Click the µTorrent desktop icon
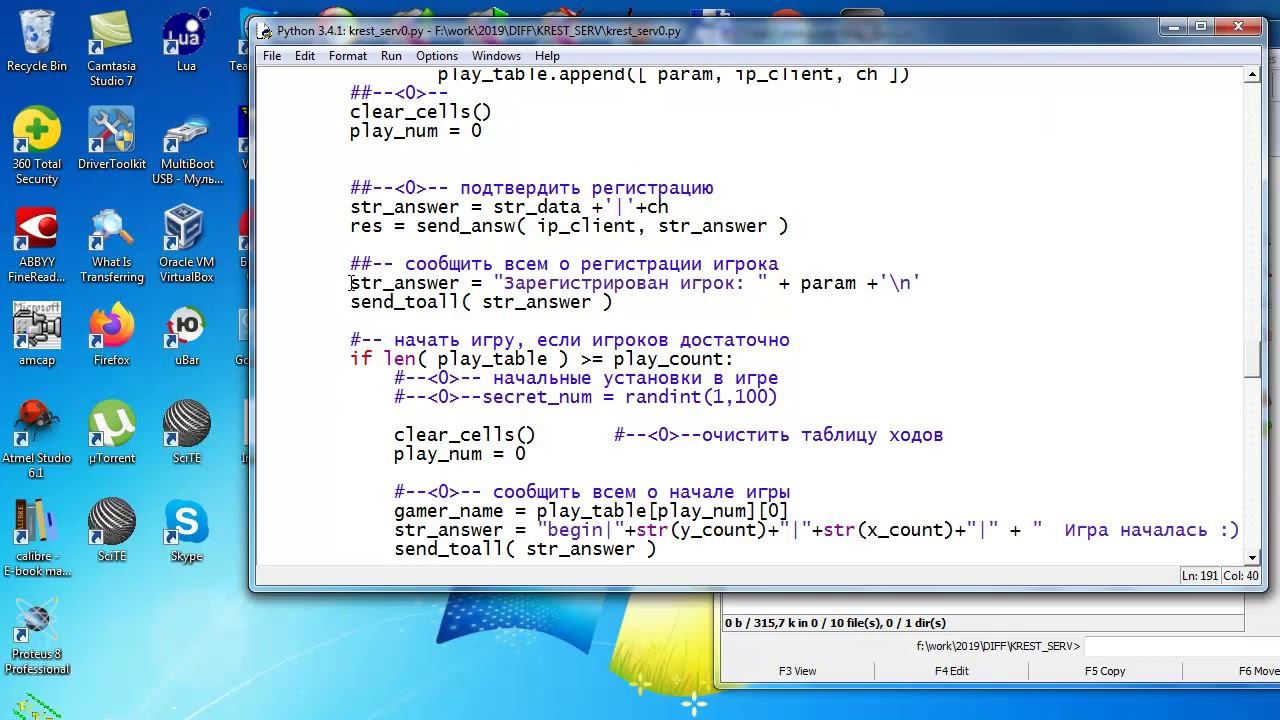1280x720 pixels. pos(112,432)
